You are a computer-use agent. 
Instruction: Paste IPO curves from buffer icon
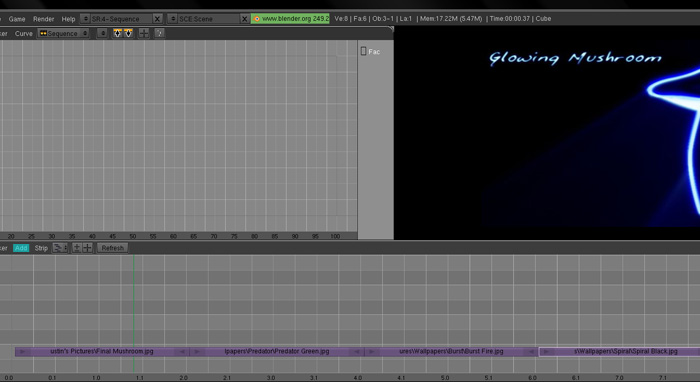click(128, 33)
